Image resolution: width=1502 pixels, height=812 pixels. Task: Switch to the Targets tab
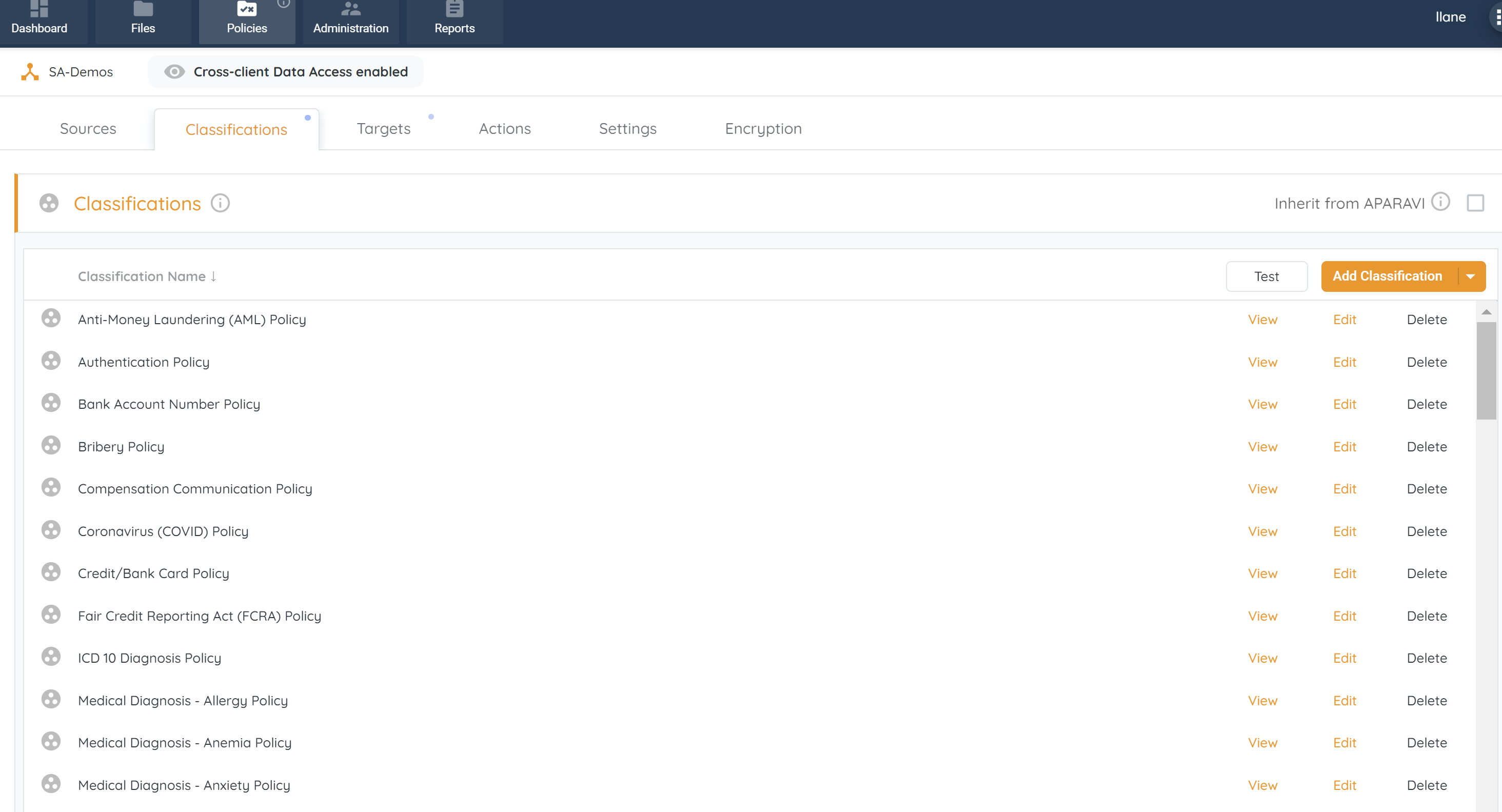[x=383, y=129]
